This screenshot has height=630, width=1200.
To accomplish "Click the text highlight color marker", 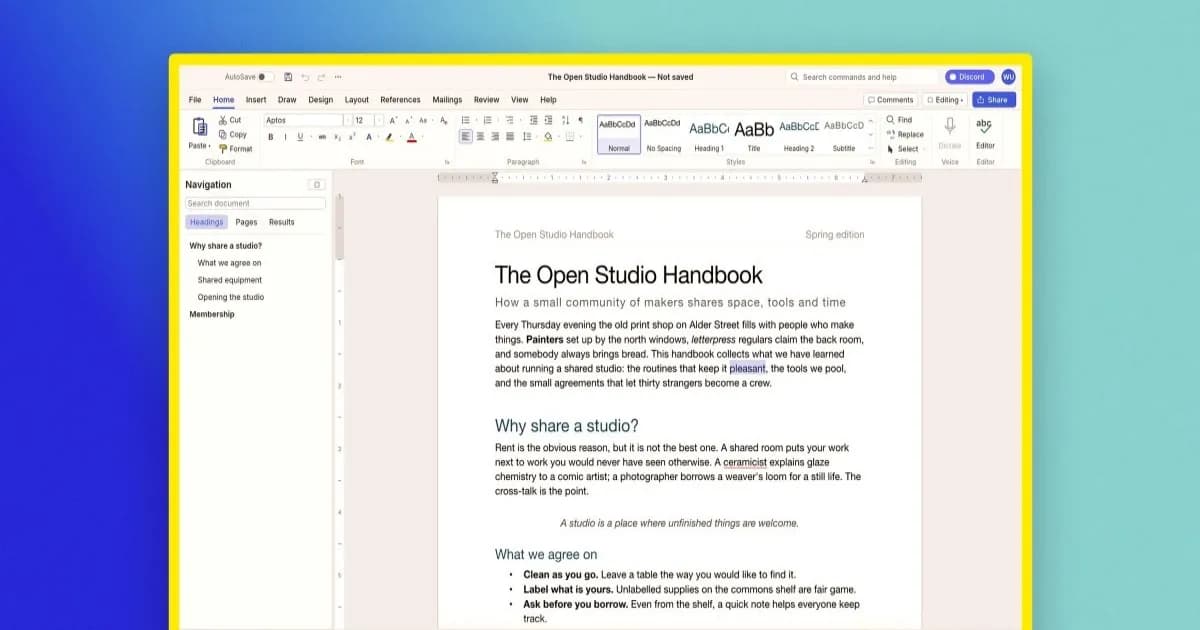I will point(390,137).
